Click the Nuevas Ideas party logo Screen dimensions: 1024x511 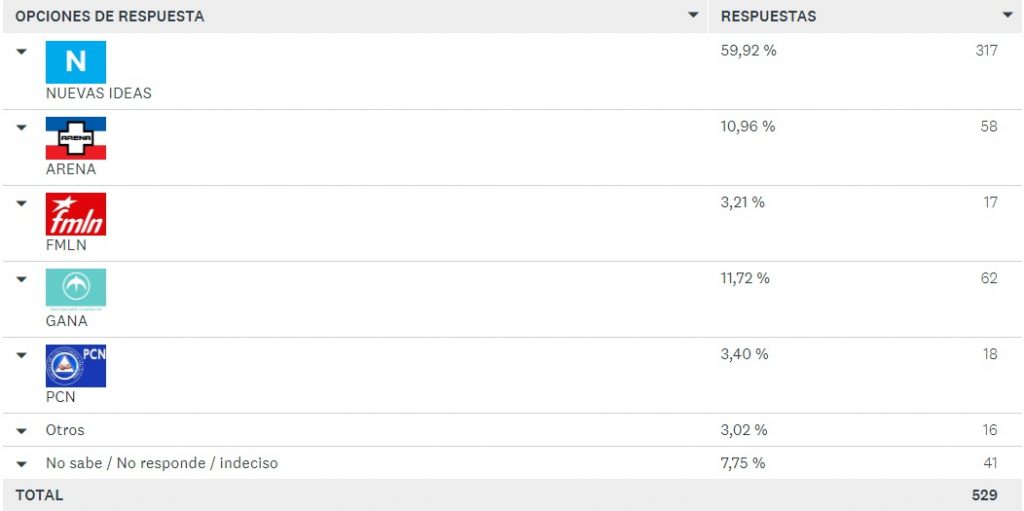(x=76, y=62)
